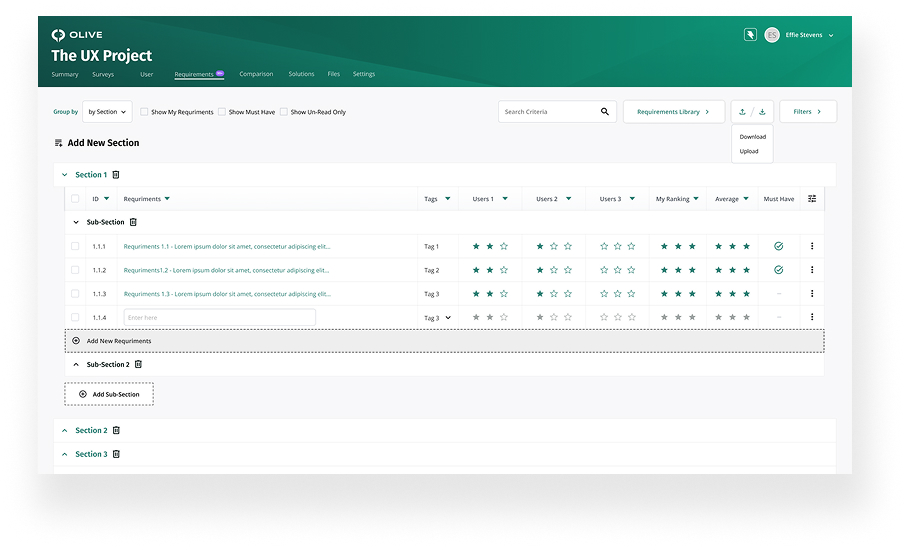The height and width of the screenshot is (550, 906).
Task: Open Requirements Library button
Action: pyautogui.click(x=674, y=112)
